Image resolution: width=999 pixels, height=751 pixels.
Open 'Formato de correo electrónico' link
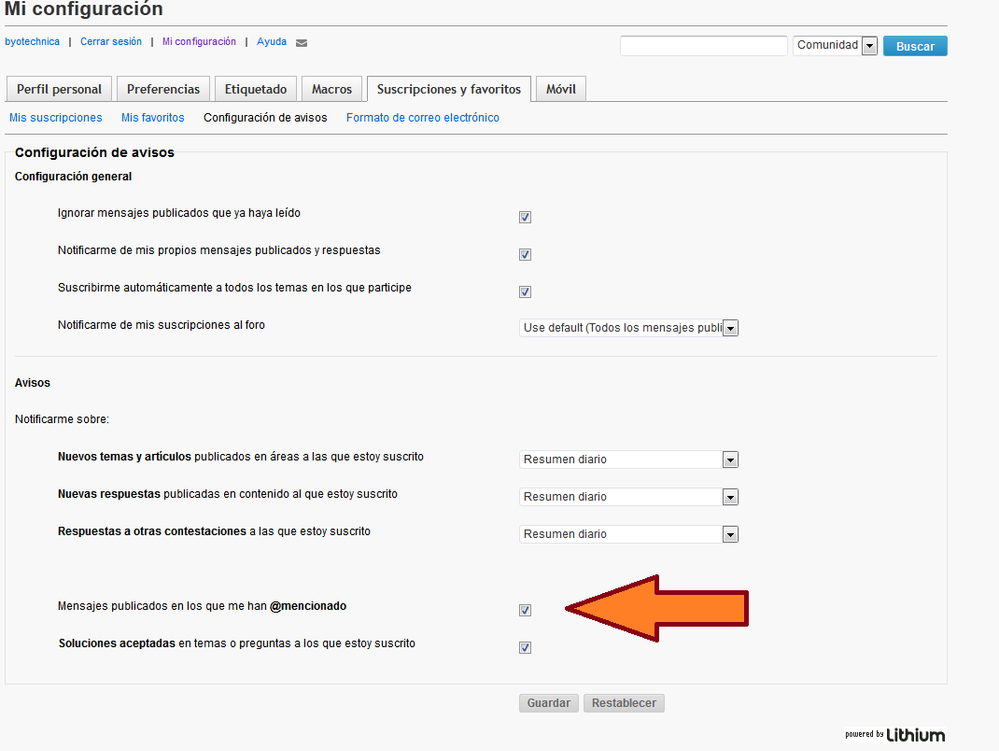point(422,118)
